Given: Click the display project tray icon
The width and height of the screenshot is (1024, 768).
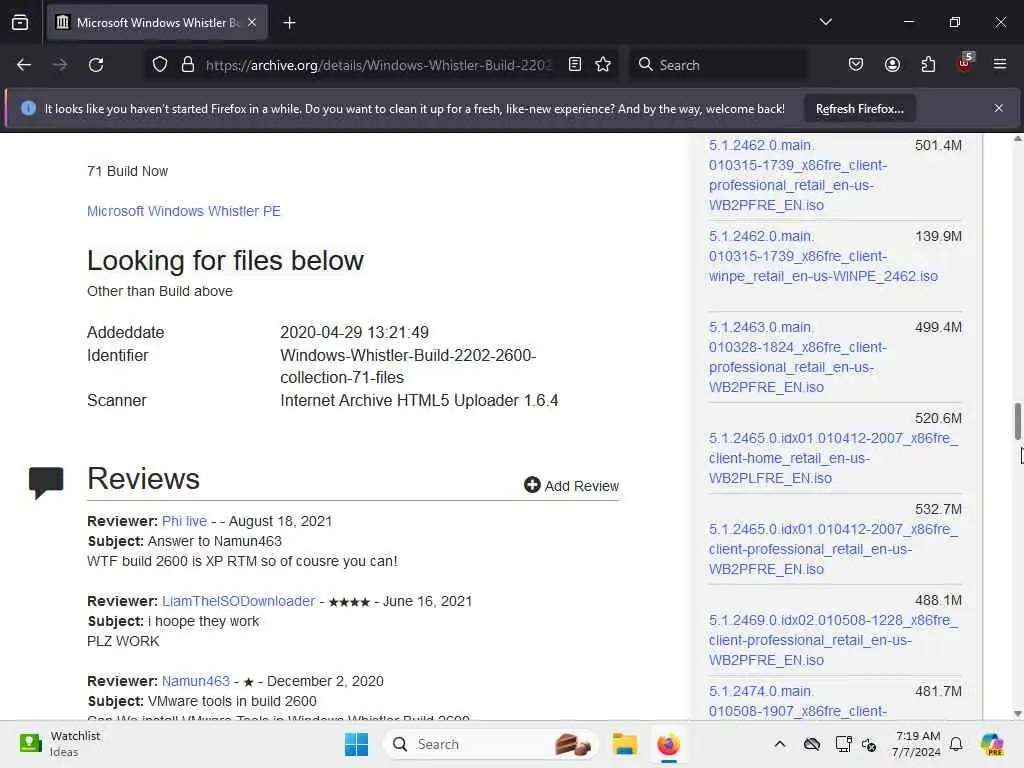Looking at the screenshot, I should (843, 744).
